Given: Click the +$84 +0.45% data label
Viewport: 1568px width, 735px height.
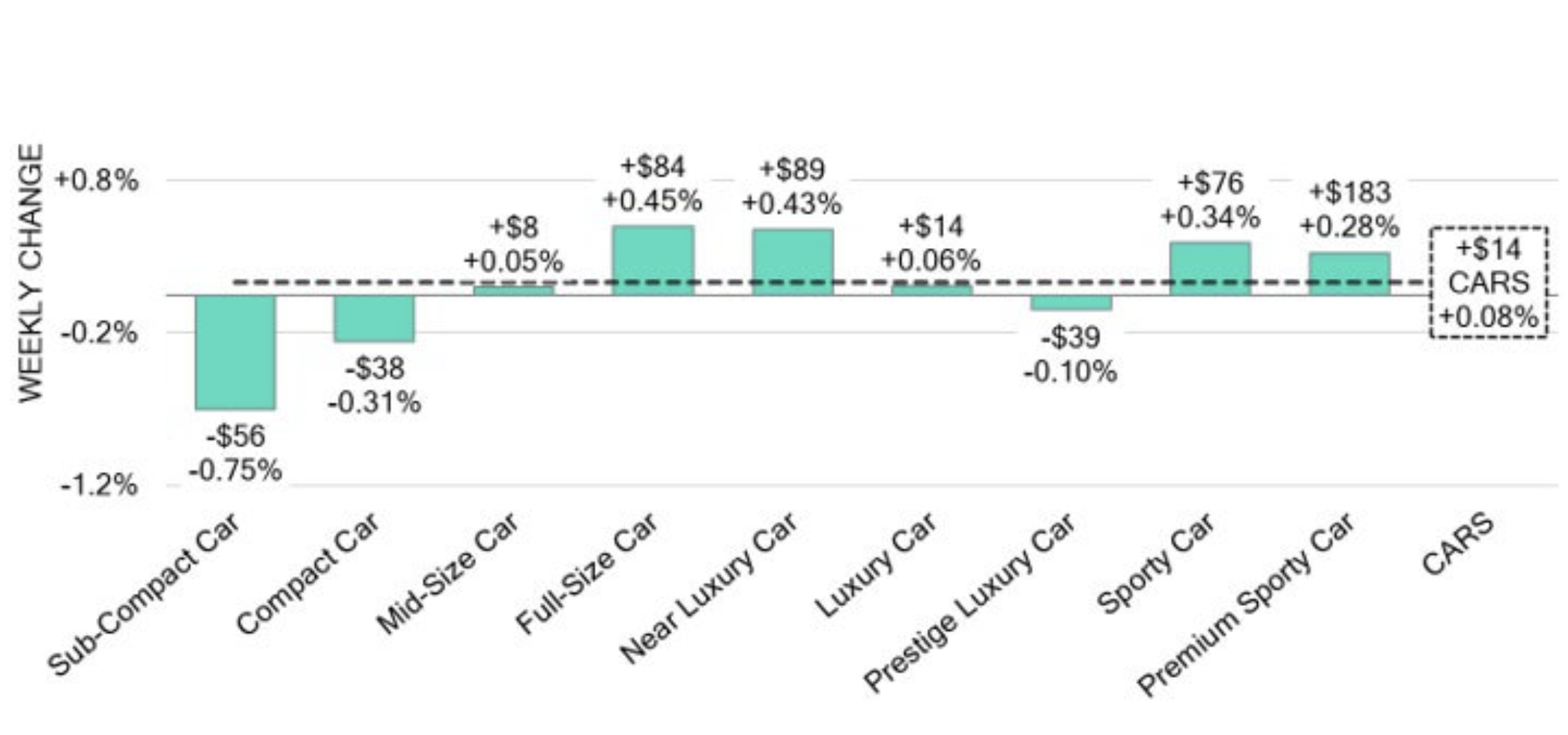Looking at the screenshot, I should (653, 184).
